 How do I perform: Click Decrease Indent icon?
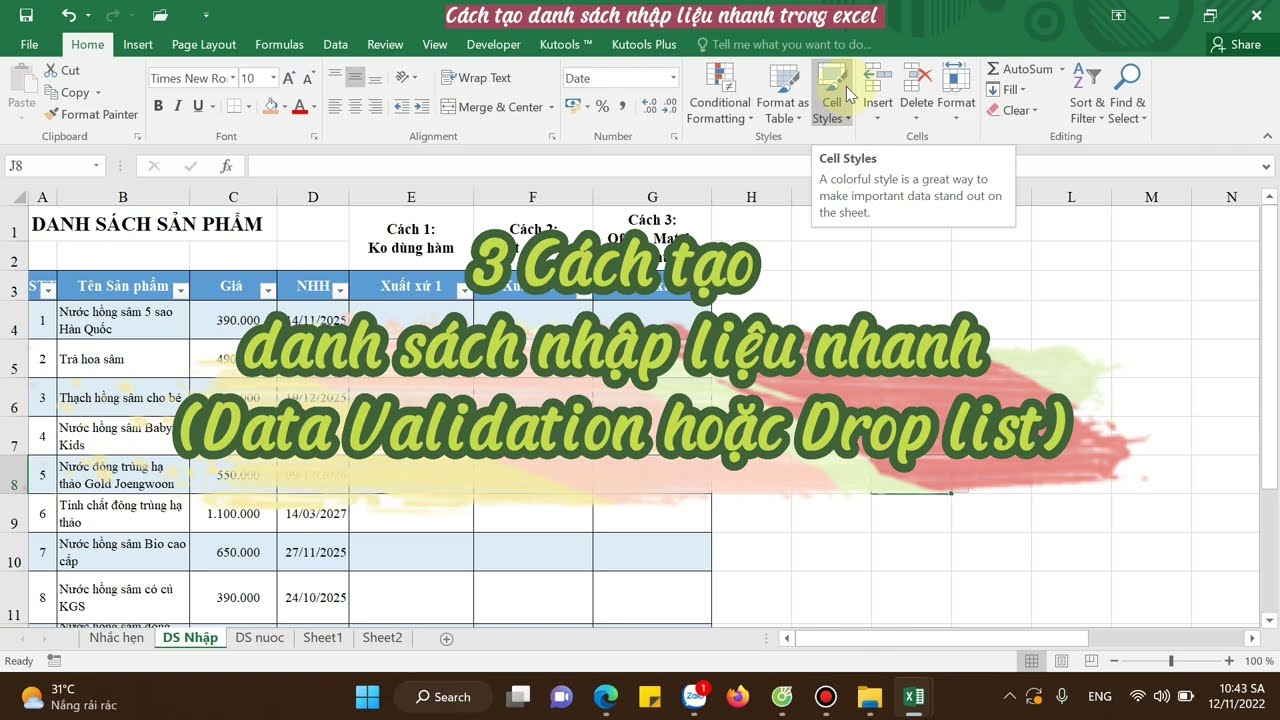(x=401, y=106)
